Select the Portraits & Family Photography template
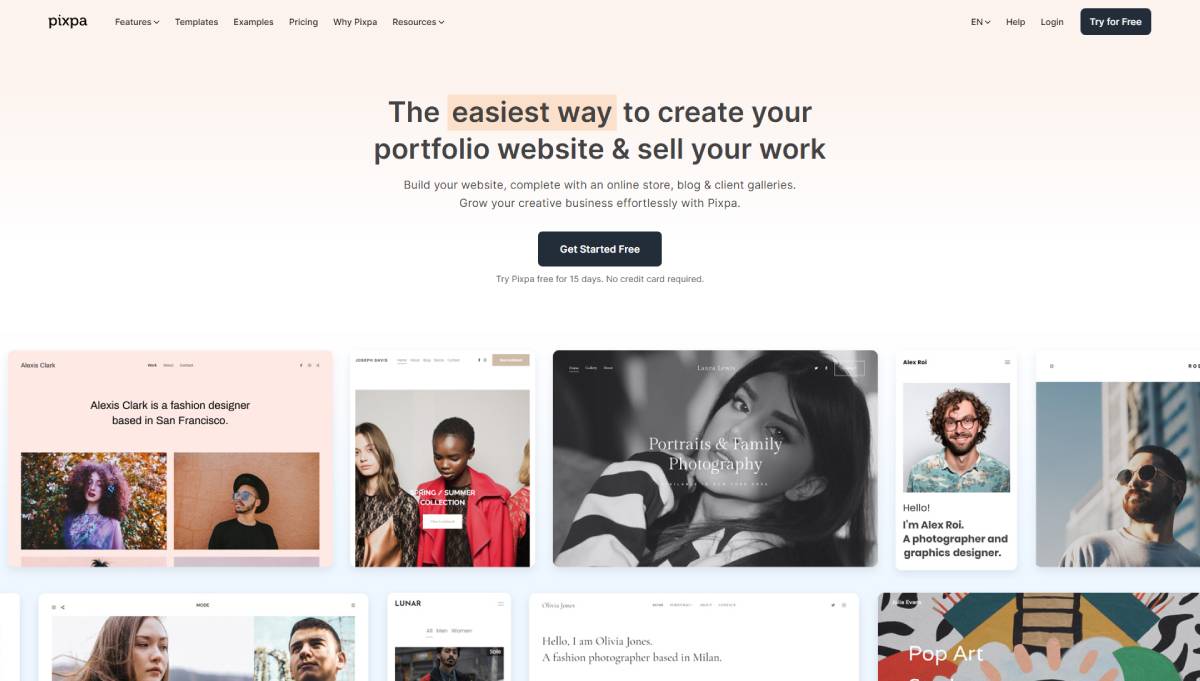The height and width of the screenshot is (681, 1200). pyautogui.click(x=715, y=458)
